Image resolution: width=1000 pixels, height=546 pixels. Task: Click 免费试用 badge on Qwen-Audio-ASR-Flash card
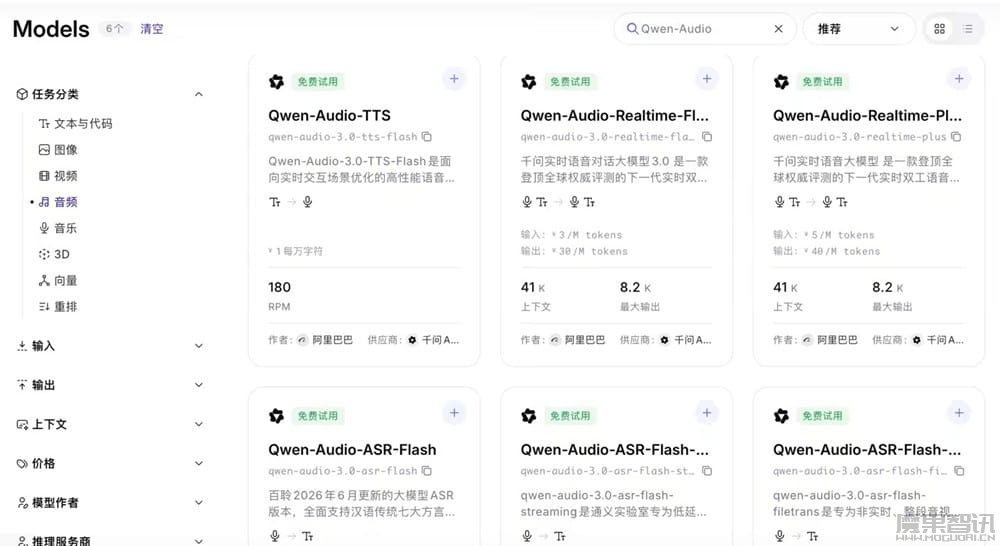coord(318,416)
